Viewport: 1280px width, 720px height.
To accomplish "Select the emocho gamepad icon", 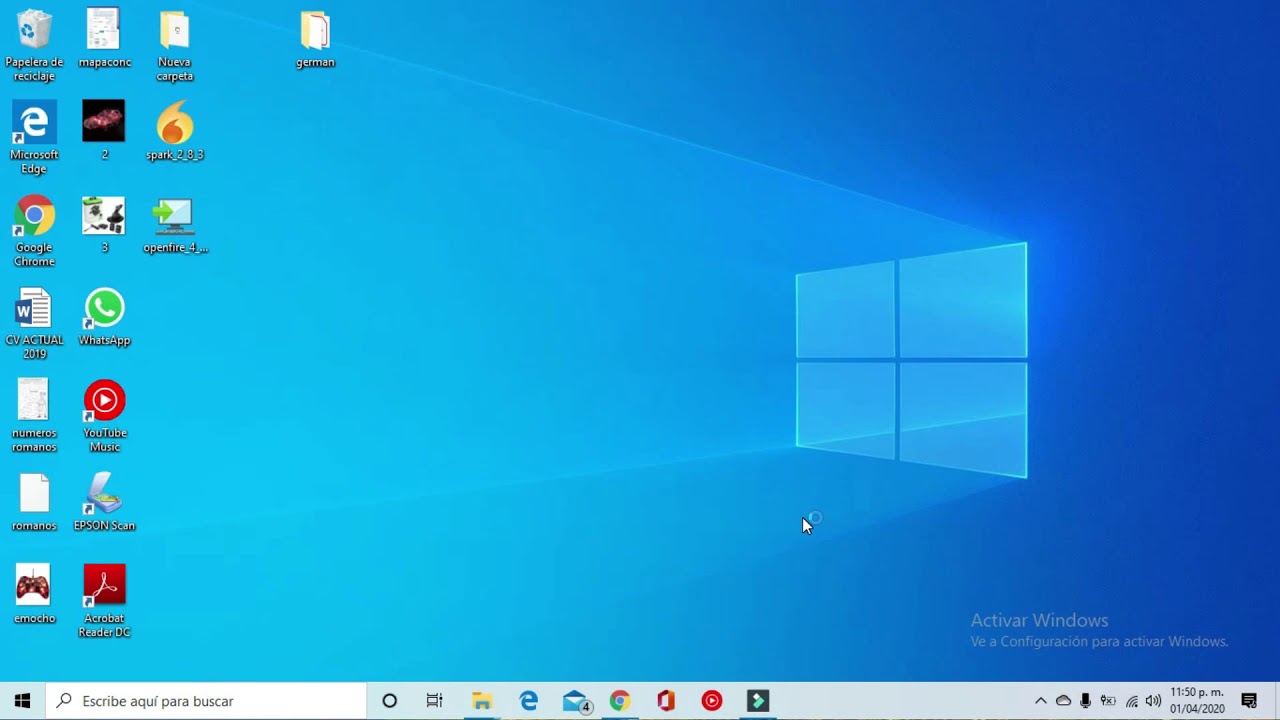I will pyautogui.click(x=34, y=595).
